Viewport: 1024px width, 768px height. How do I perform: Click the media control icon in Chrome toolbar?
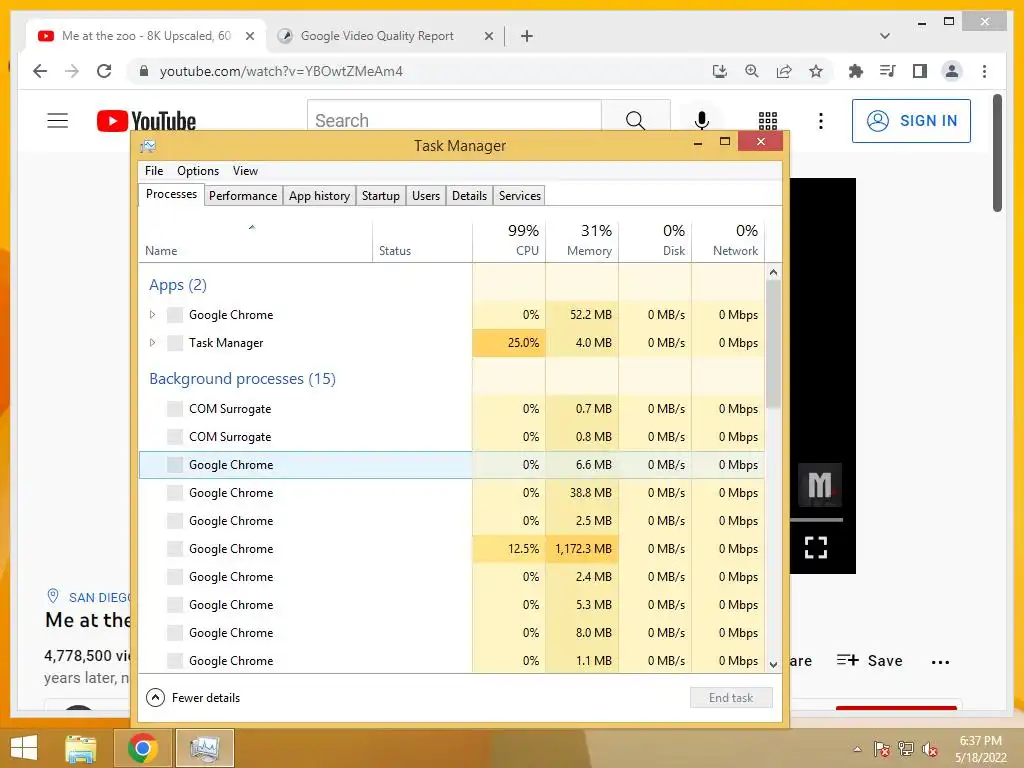tap(888, 71)
